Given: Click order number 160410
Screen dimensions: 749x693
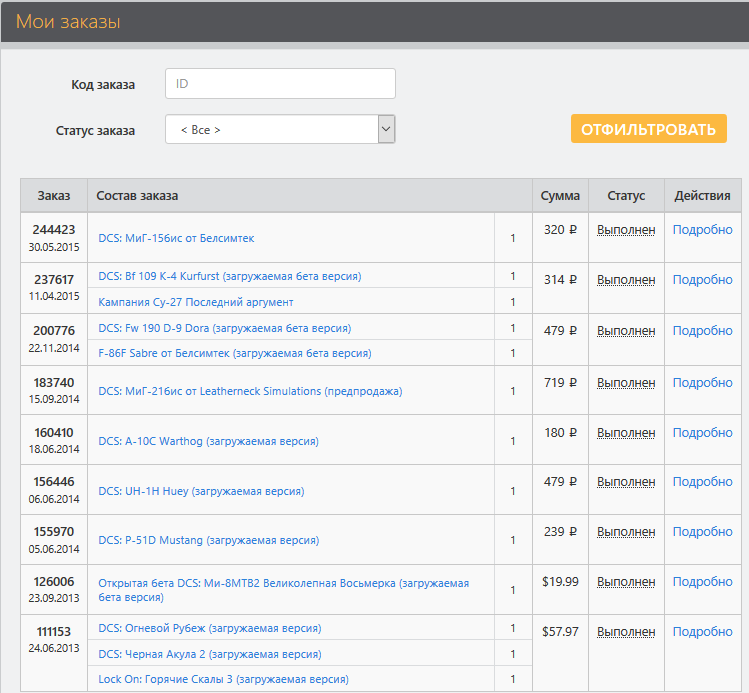Looking at the screenshot, I should (54, 432).
